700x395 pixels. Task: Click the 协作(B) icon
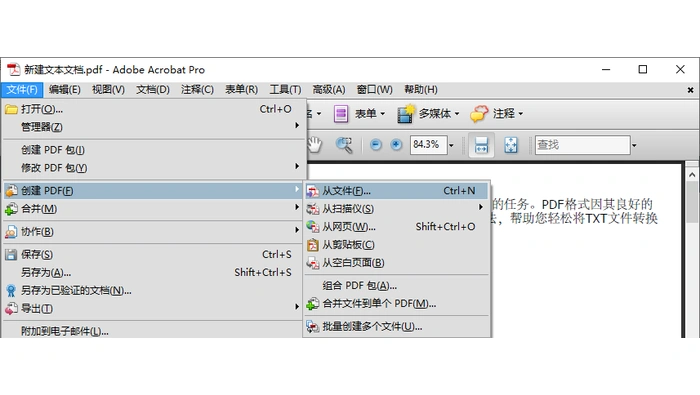[11, 232]
